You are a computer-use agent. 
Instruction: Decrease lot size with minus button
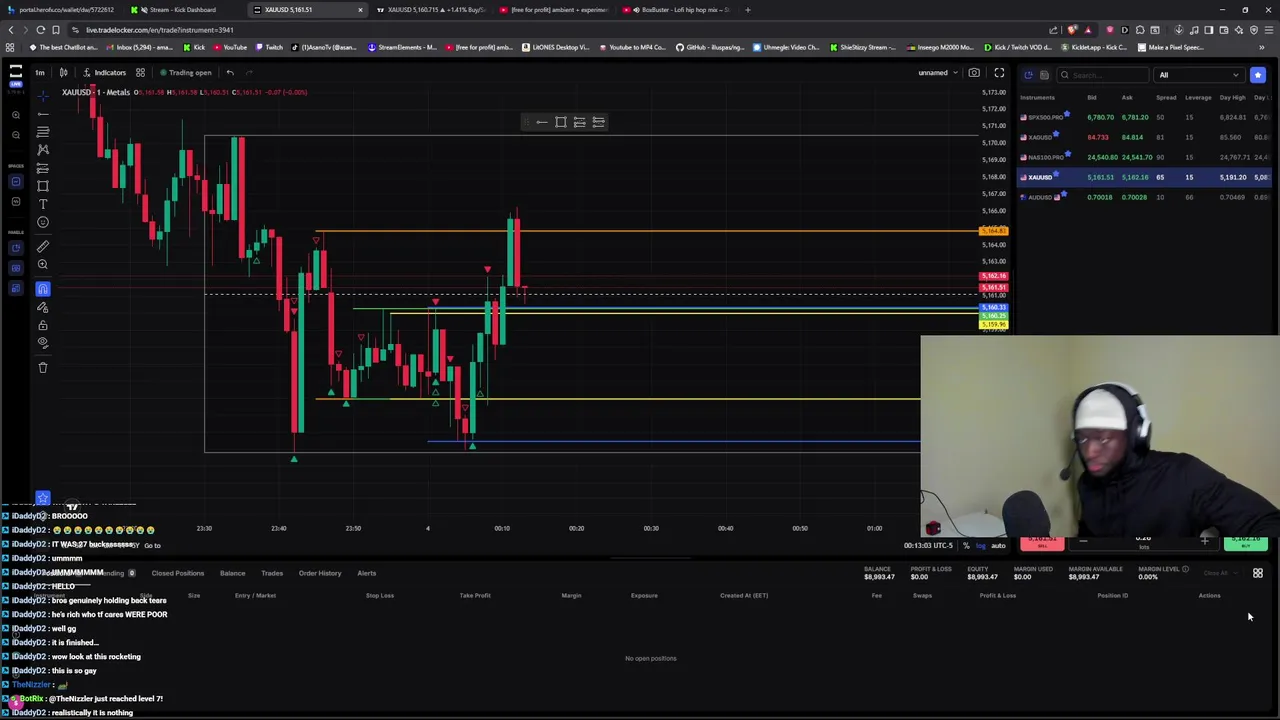click(x=1083, y=541)
